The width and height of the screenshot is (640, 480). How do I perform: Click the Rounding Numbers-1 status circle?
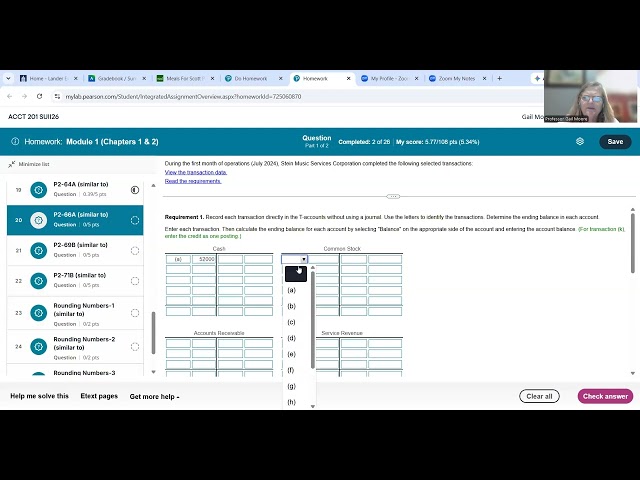coord(135,313)
